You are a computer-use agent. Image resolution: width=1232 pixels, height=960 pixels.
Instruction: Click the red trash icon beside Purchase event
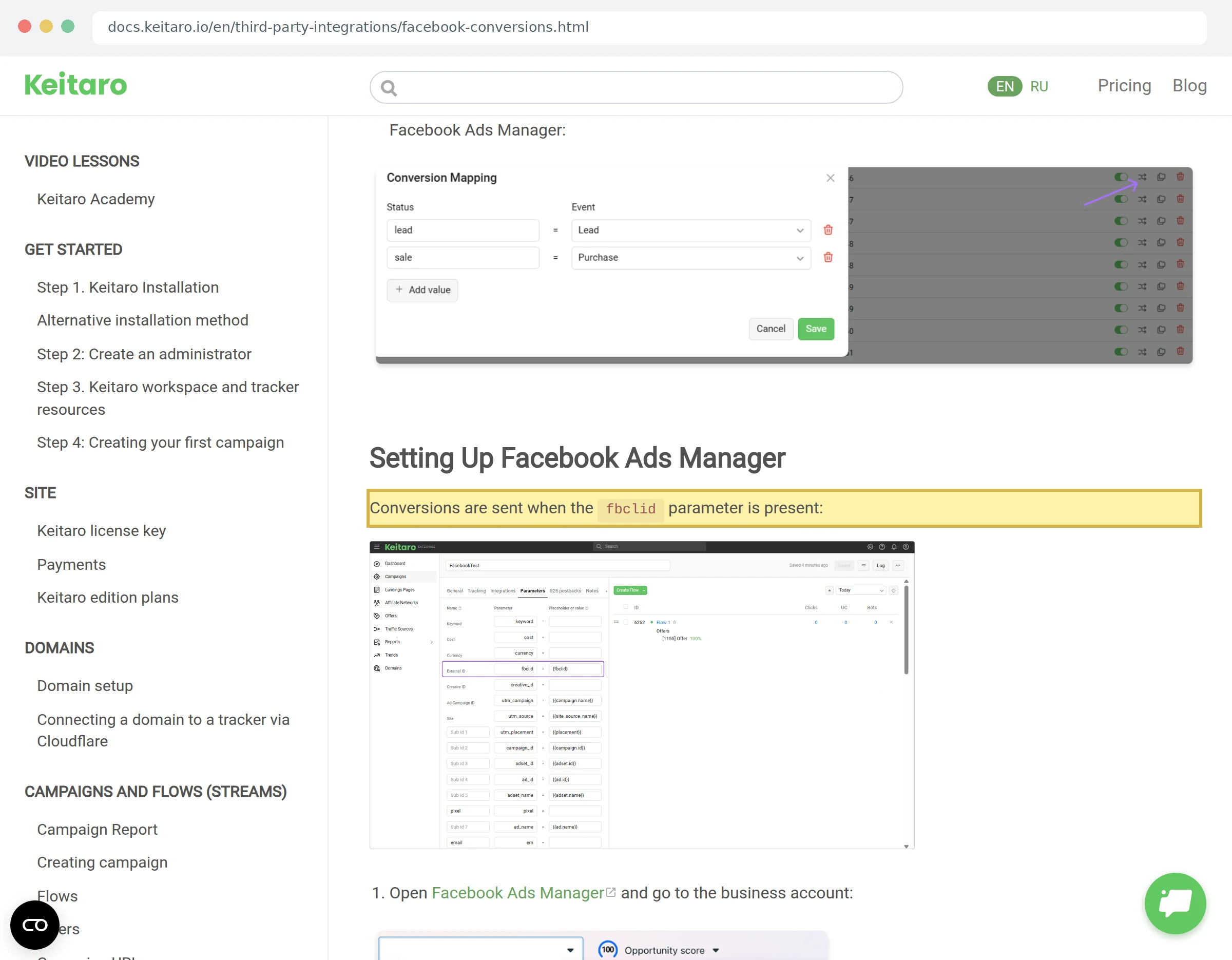tap(828, 258)
